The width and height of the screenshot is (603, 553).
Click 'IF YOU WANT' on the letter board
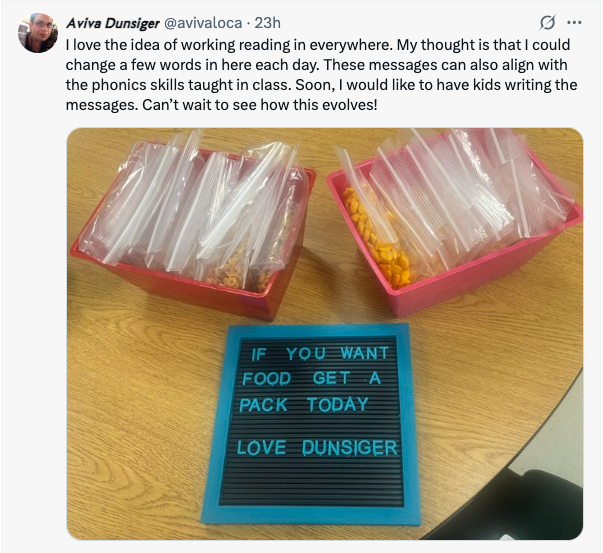pyautogui.click(x=320, y=353)
